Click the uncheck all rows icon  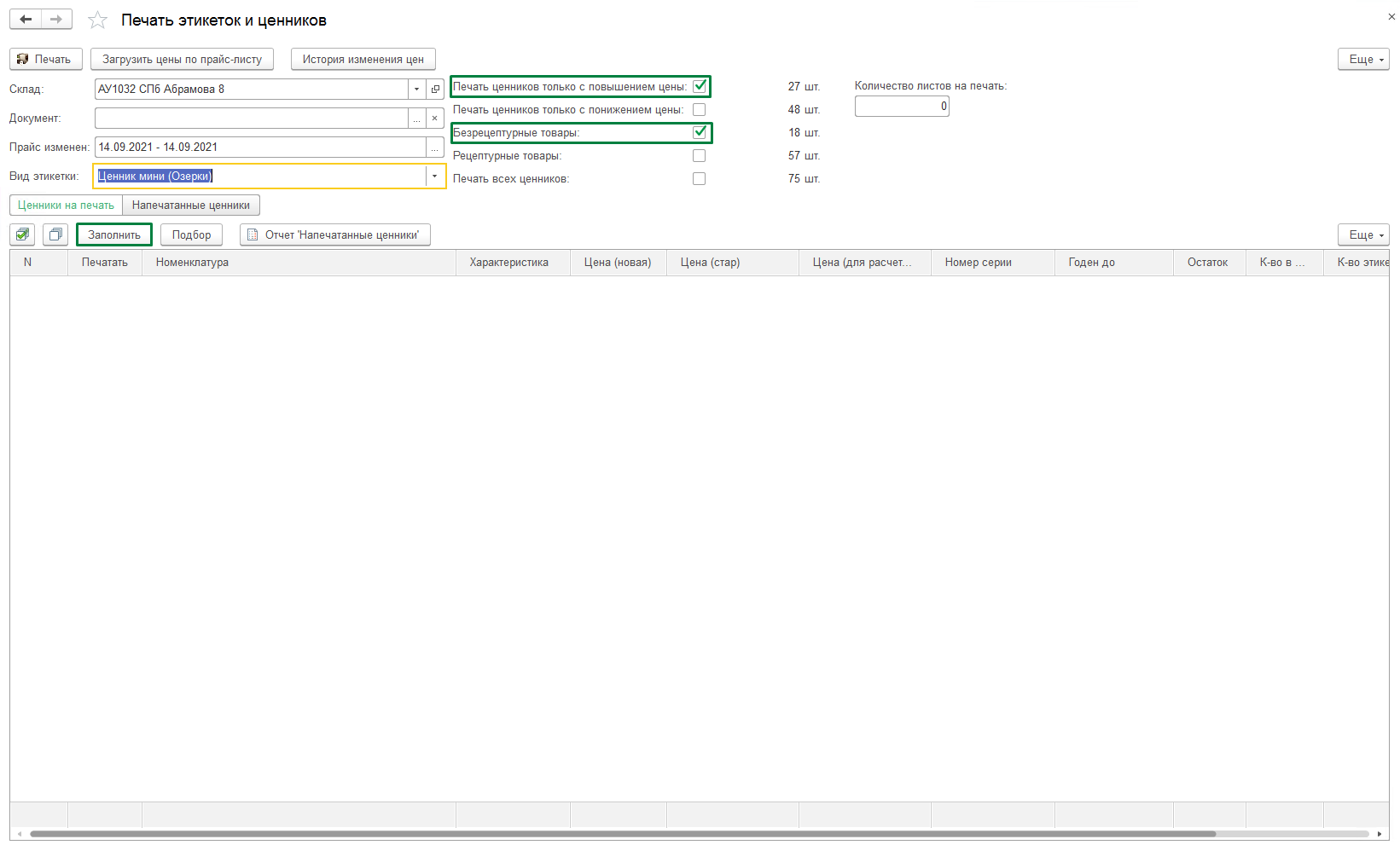(55, 234)
